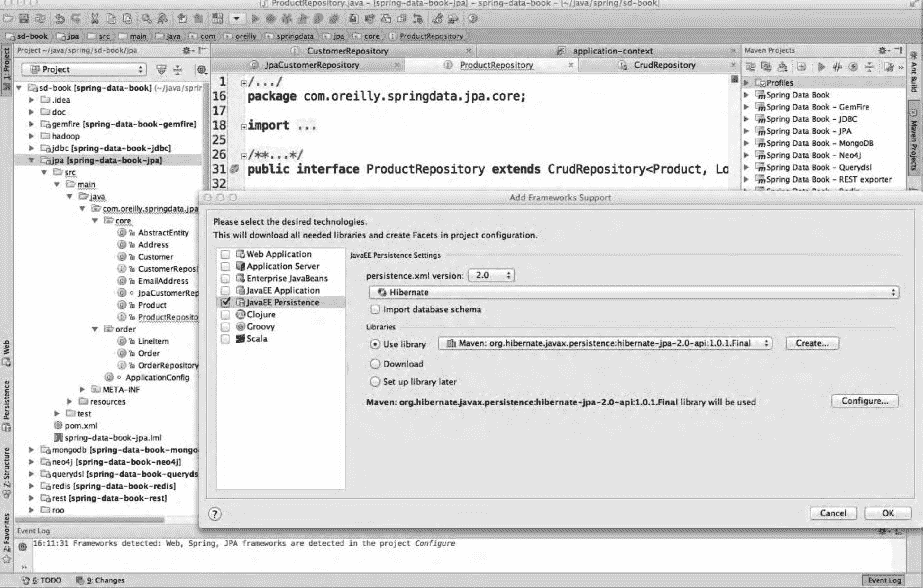Click the scroll from source target icon

point(163,69)
